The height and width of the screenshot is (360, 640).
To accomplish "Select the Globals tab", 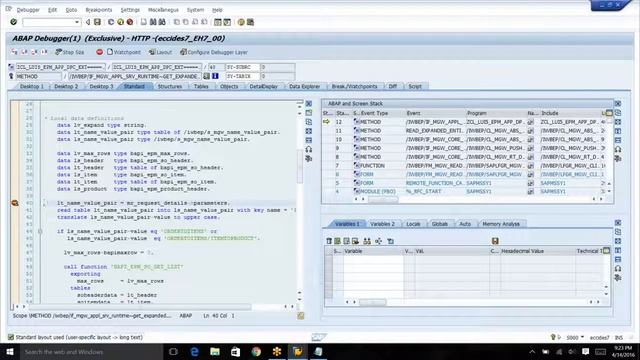I will pos(440,224).
